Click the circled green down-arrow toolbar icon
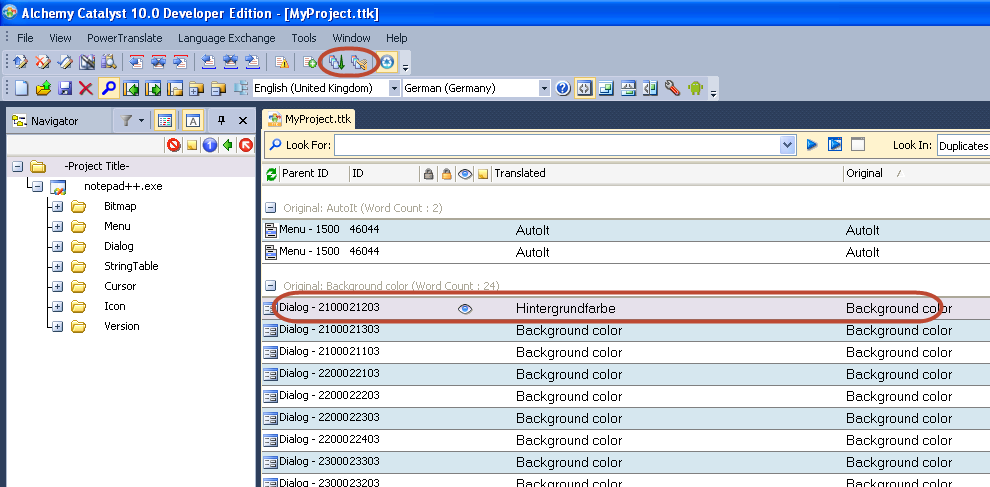The image size is (990, 487). coord(337,62)
